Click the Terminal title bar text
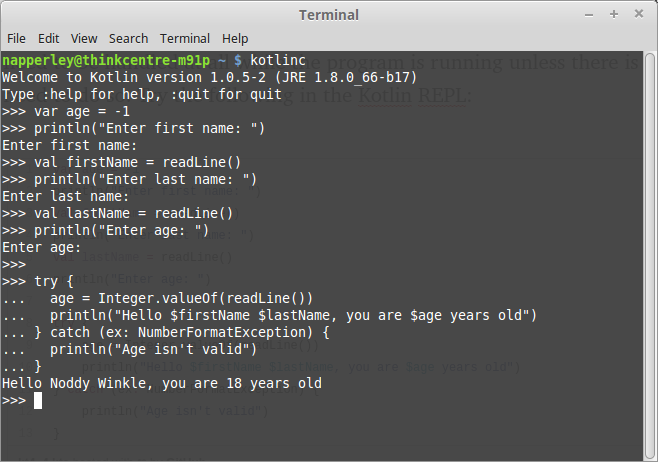Screen dimensions: 658x462 click(x=329, y=15)
